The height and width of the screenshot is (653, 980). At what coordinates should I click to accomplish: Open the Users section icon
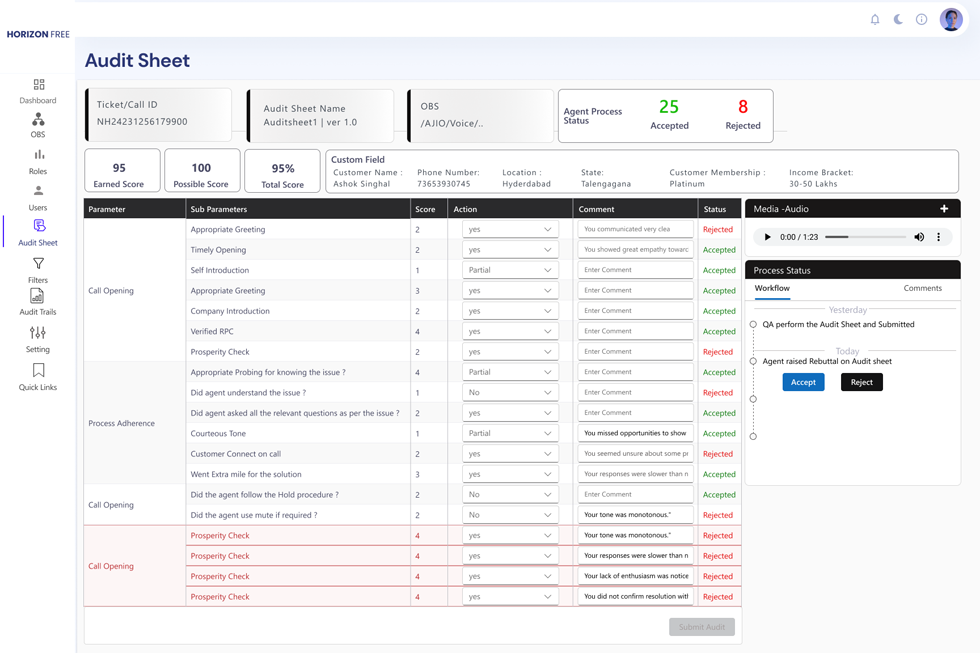(x=38, y=192)
